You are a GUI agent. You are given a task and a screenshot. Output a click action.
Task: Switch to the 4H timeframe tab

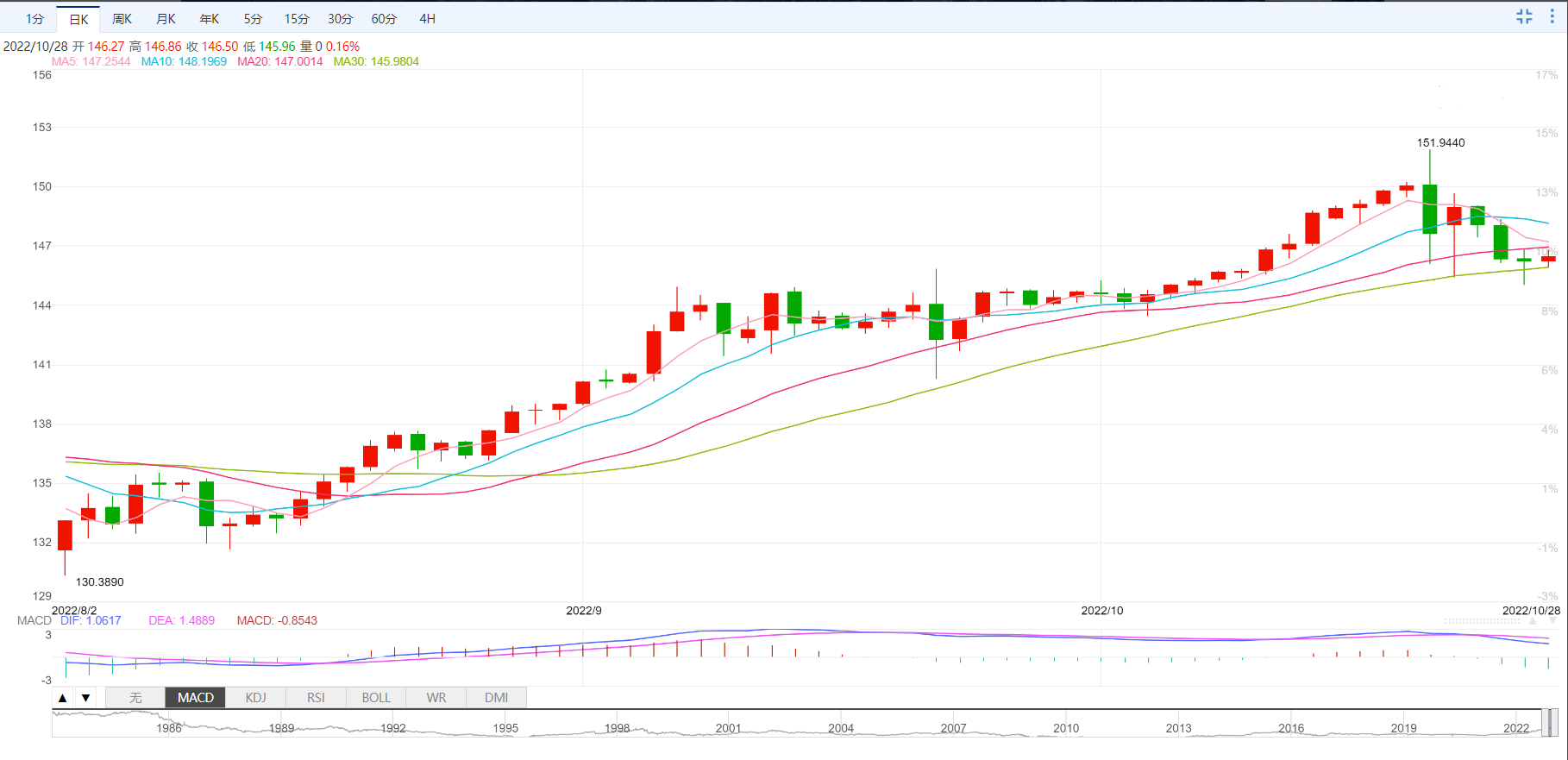coord(427,19)
